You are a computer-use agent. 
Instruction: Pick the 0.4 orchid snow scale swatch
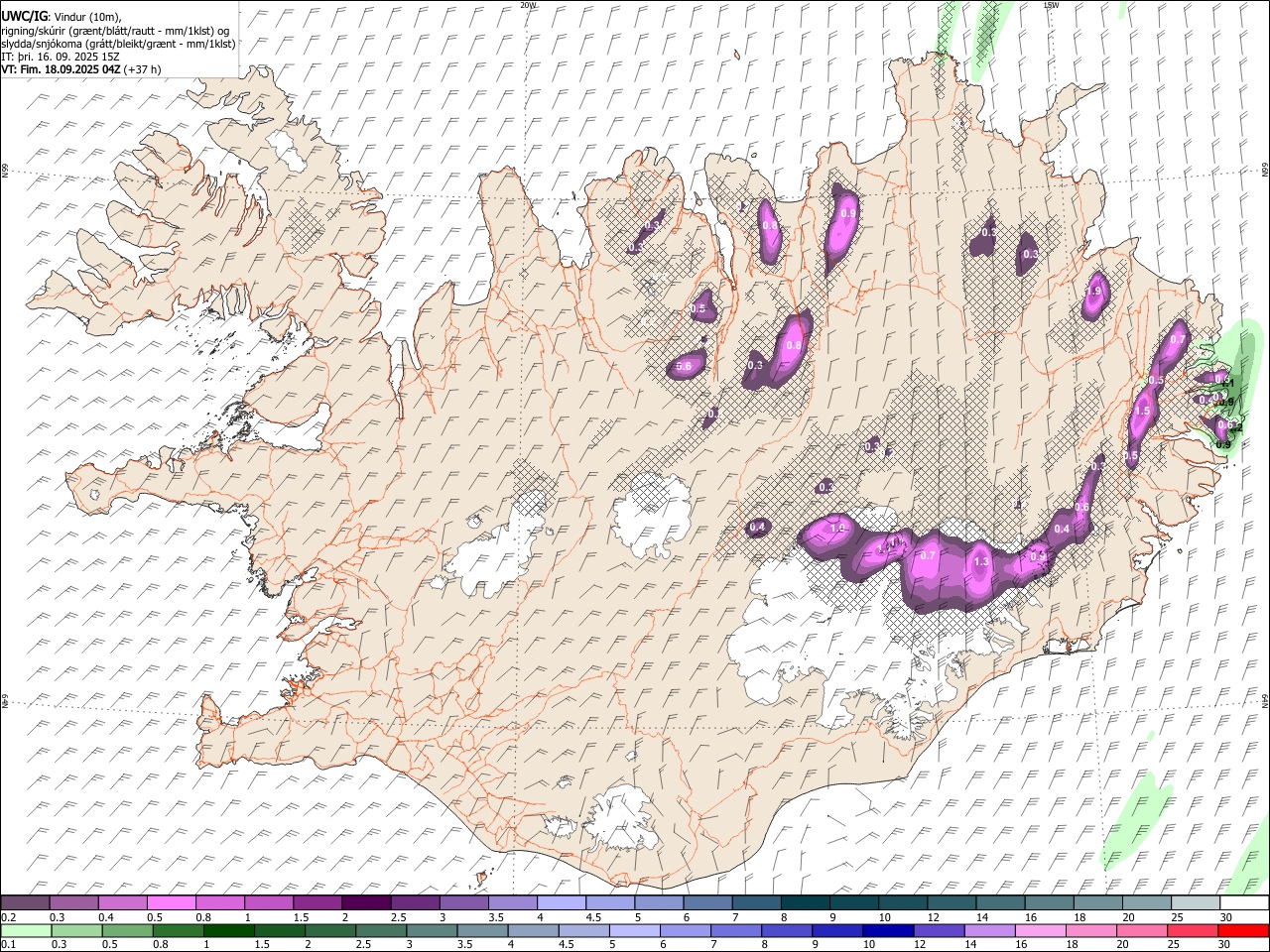coord(123,903)
